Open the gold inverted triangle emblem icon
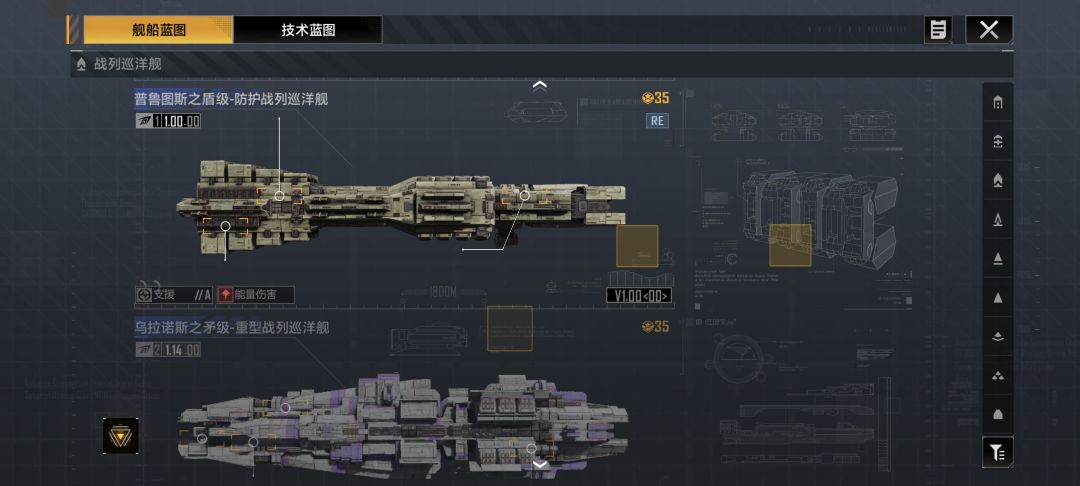This screenshot has height=486, width=1080. [x=121, y=436]
